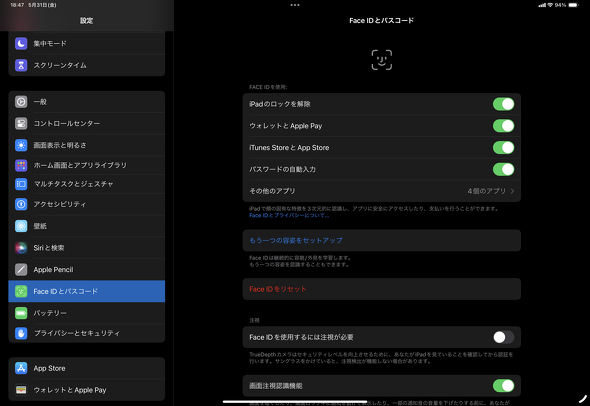This screenshot has height=406, width=590.
Task: Toggle the ウォレットと Apple Pay switch
Action: (503, 126)
